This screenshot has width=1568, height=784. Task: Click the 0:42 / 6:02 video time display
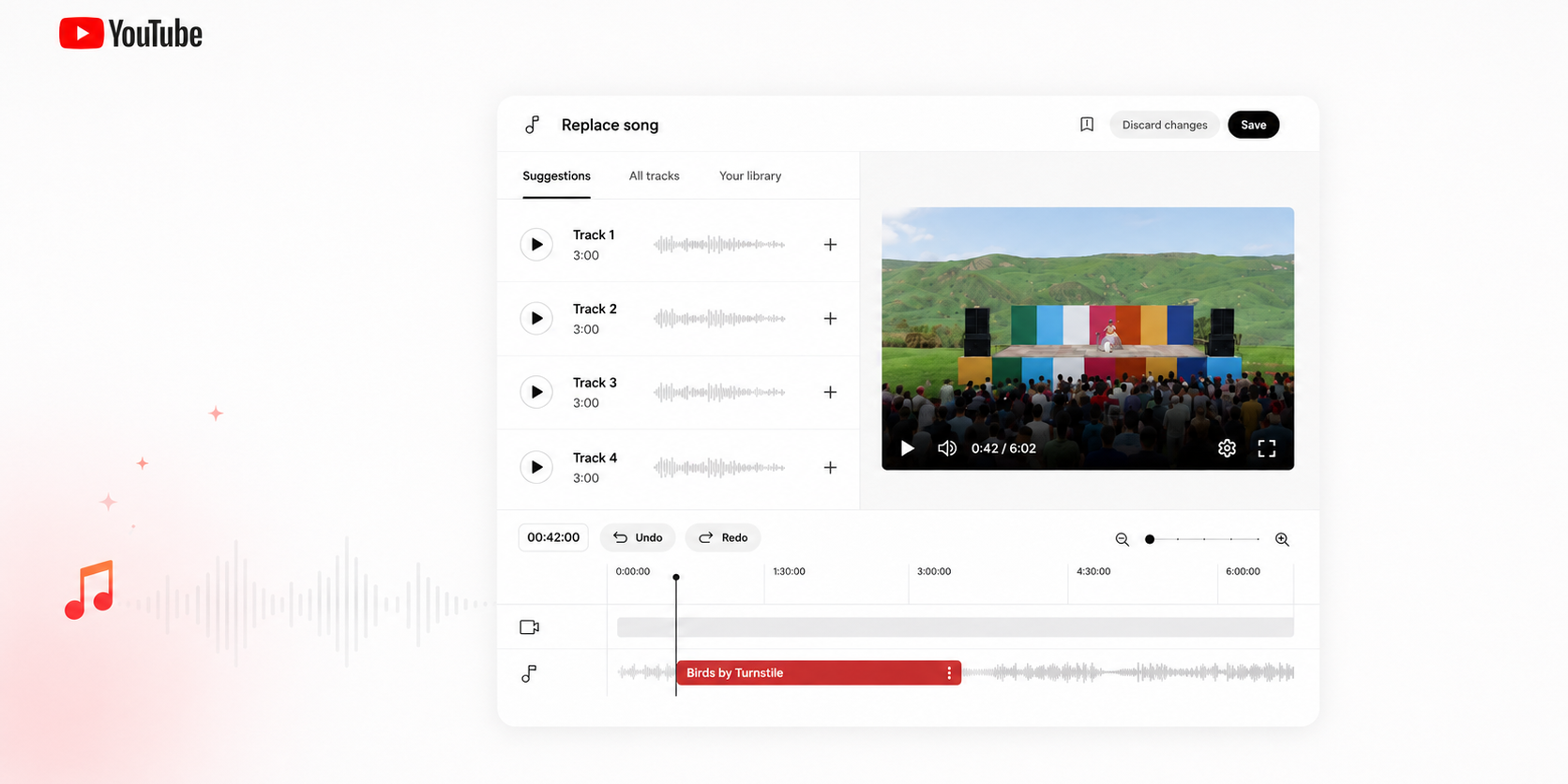[x=1003, y=448]
